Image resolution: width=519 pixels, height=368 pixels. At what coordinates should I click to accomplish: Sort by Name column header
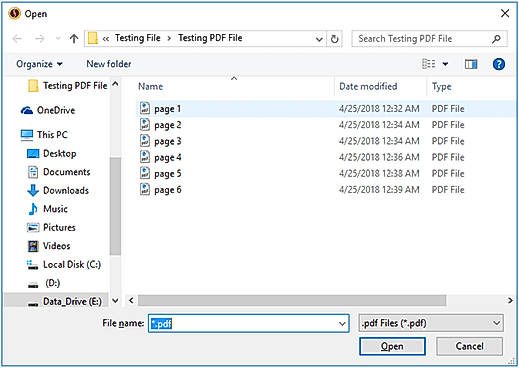pyautogui.click(x=151, y=87)
